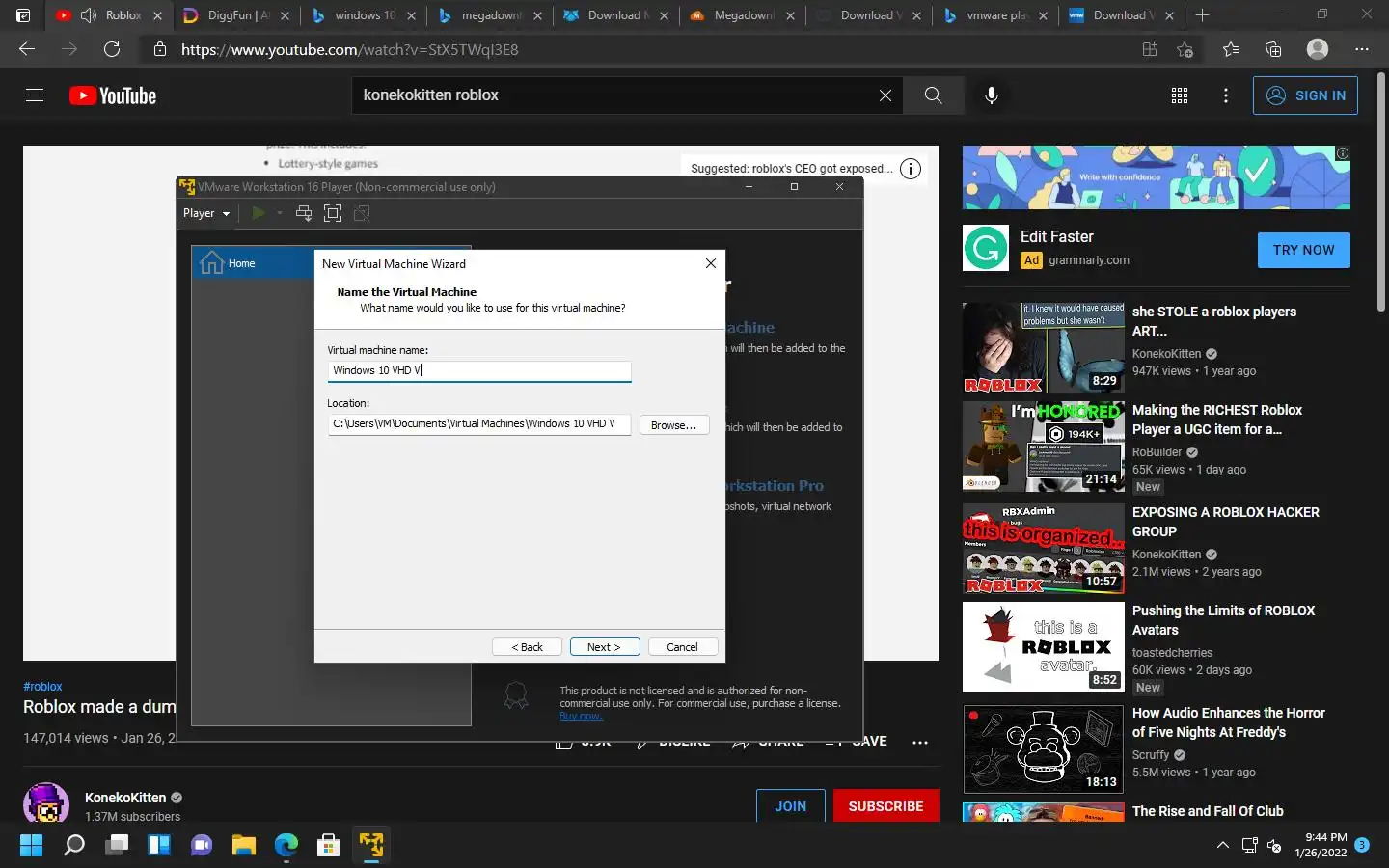Click the KonekoKitten channel avatar
Viewport: 1389px width, 868px height.
(x=46, y=803)
